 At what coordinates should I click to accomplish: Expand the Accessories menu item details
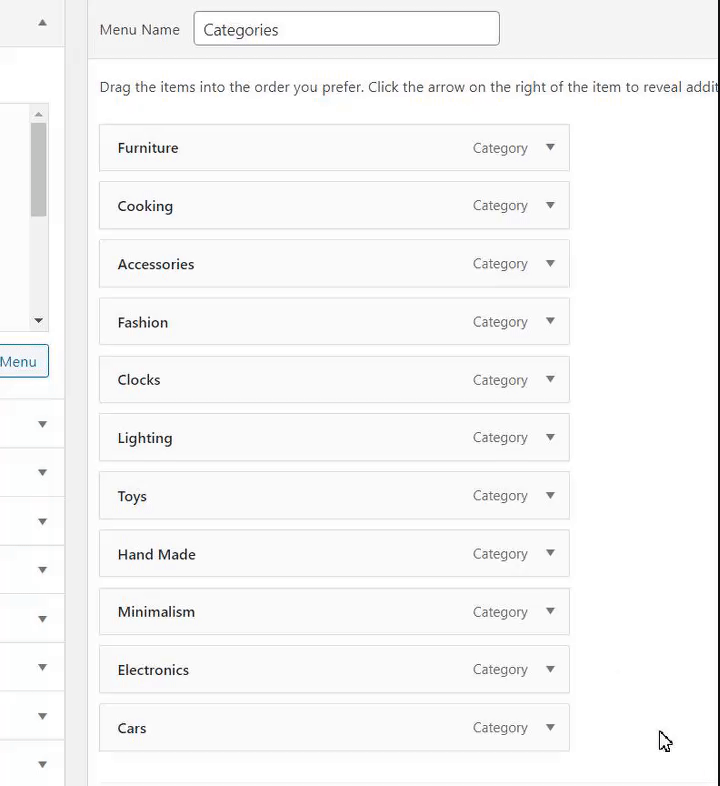[x=550, y=264]
